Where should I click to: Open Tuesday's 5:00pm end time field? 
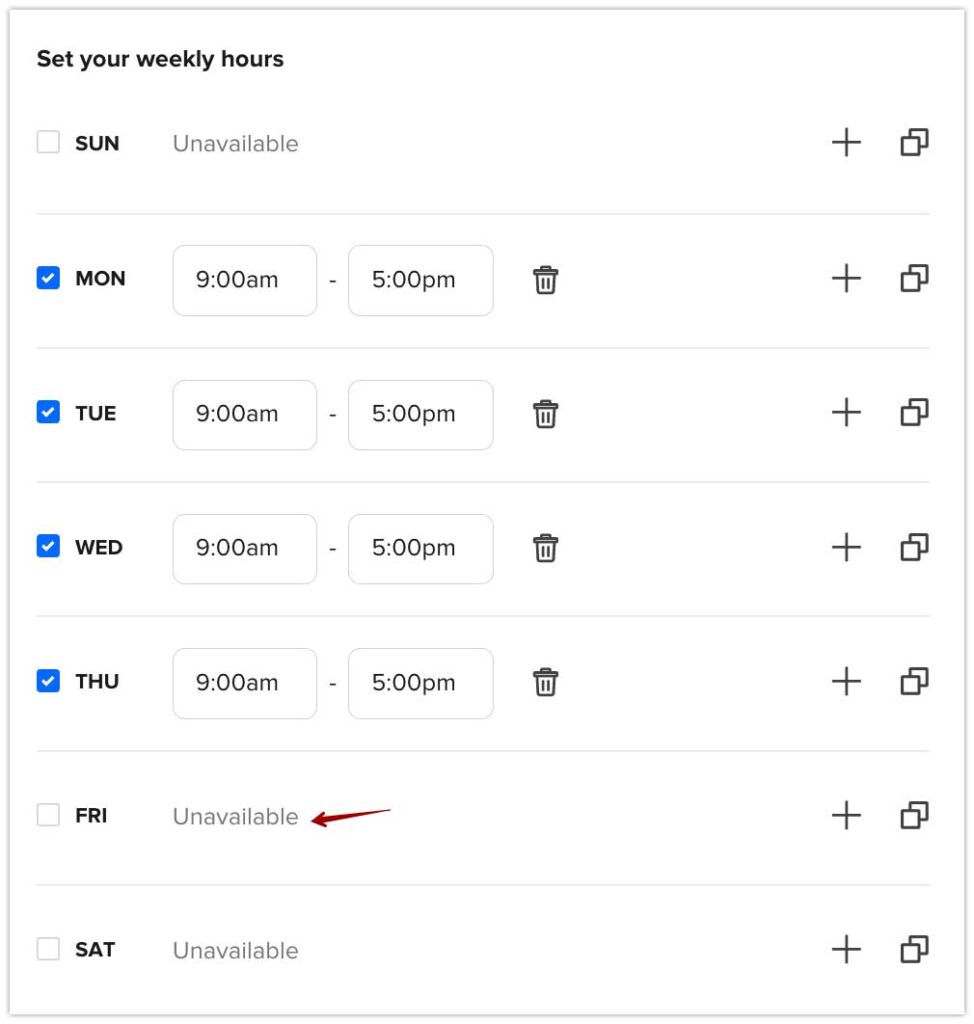click(421, 415)
